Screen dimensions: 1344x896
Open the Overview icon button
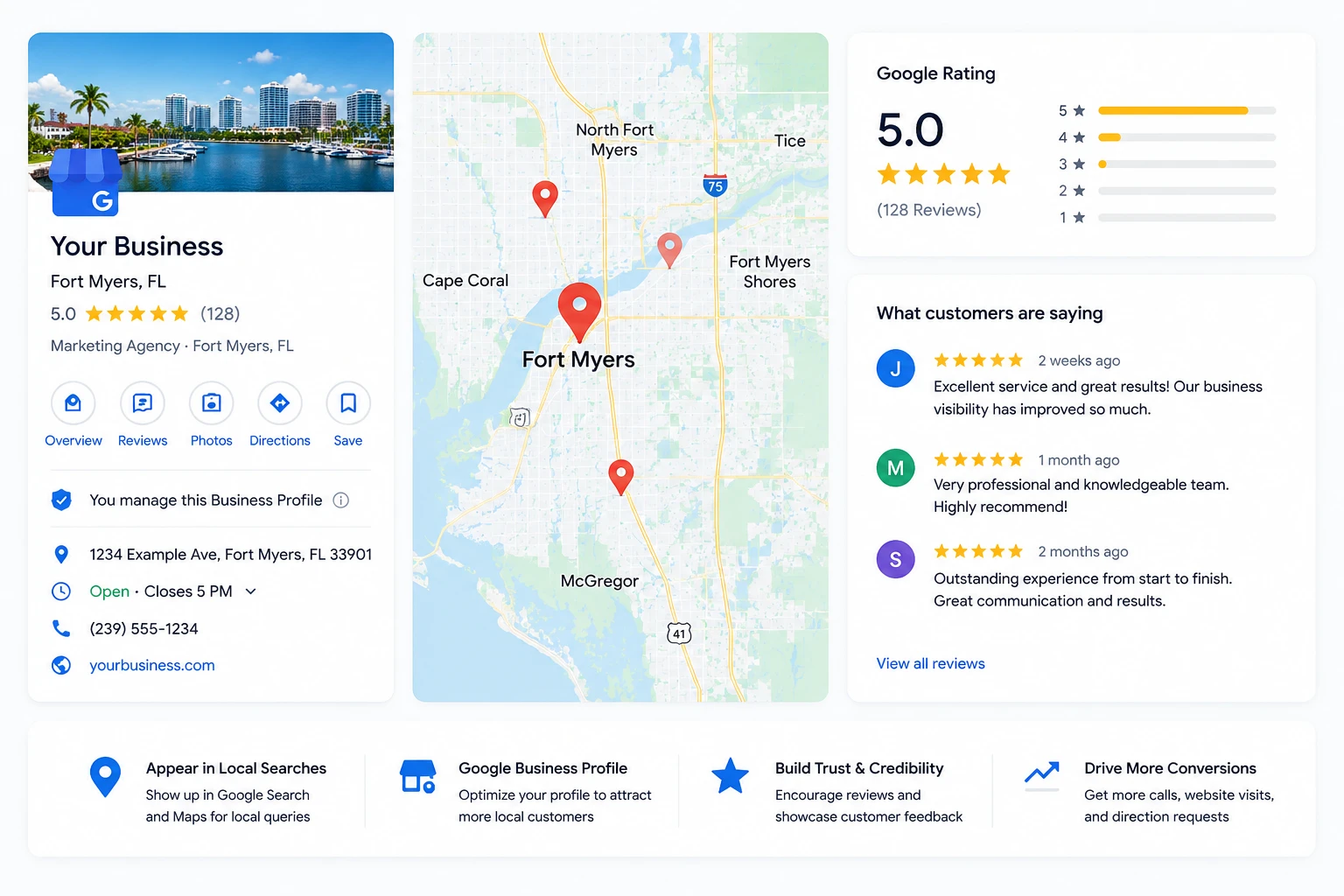pos(73,403)
